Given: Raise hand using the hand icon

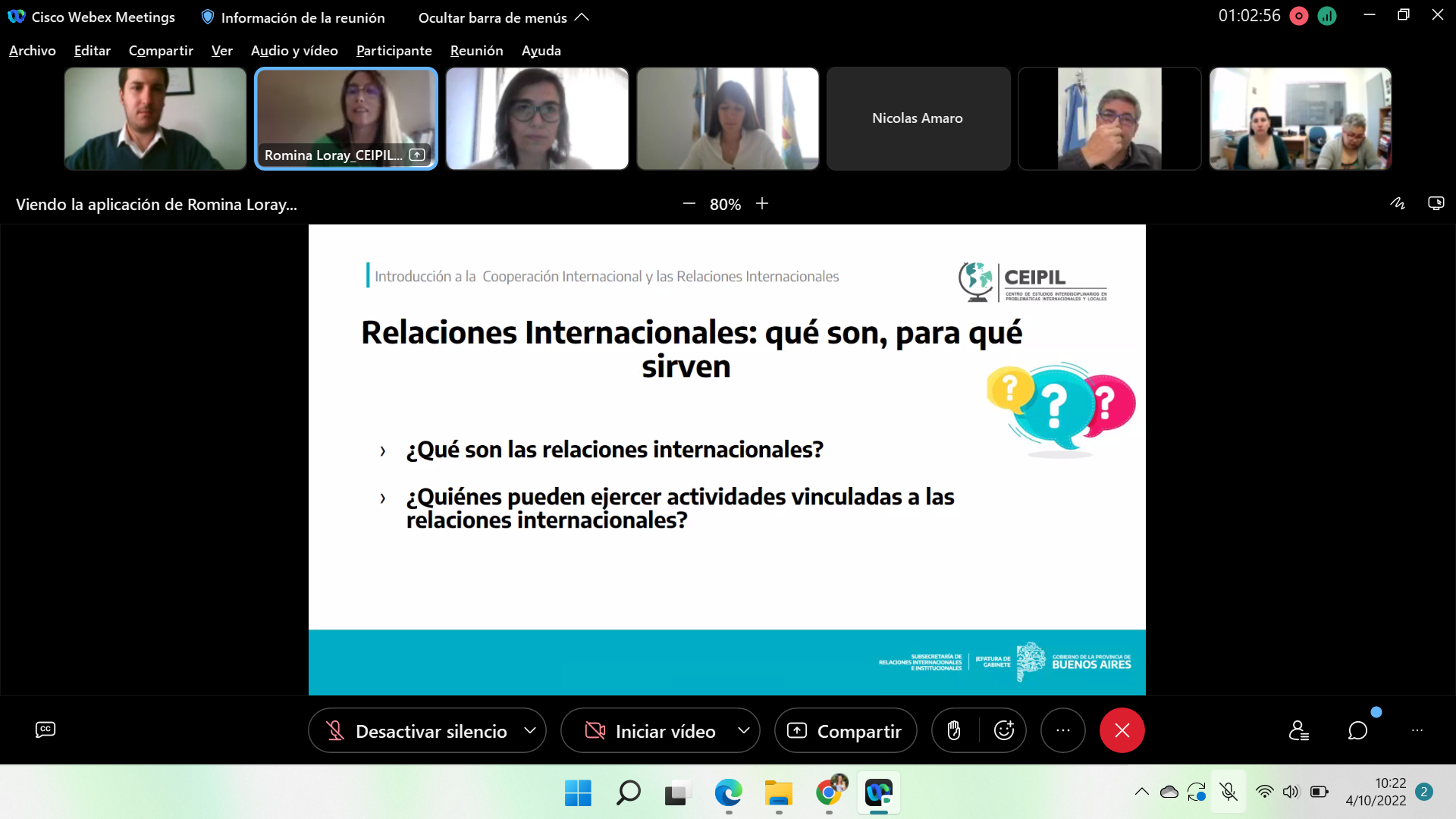Looking at the screenshot, I should point(954,730).
